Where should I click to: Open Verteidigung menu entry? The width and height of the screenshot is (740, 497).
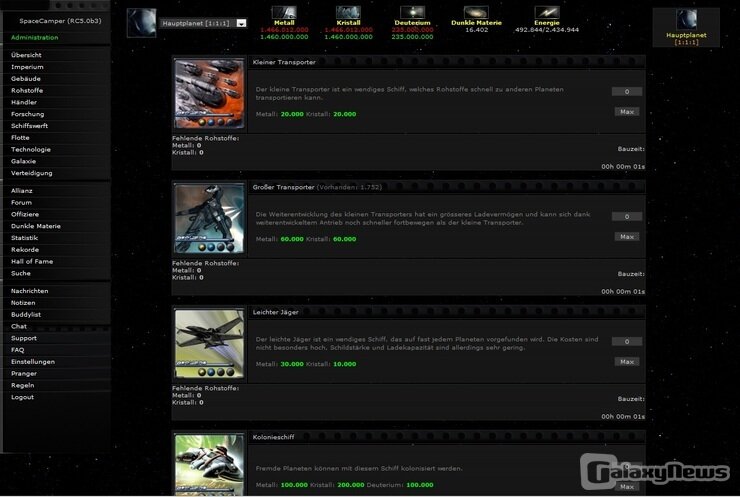click(x=32, y=173)
